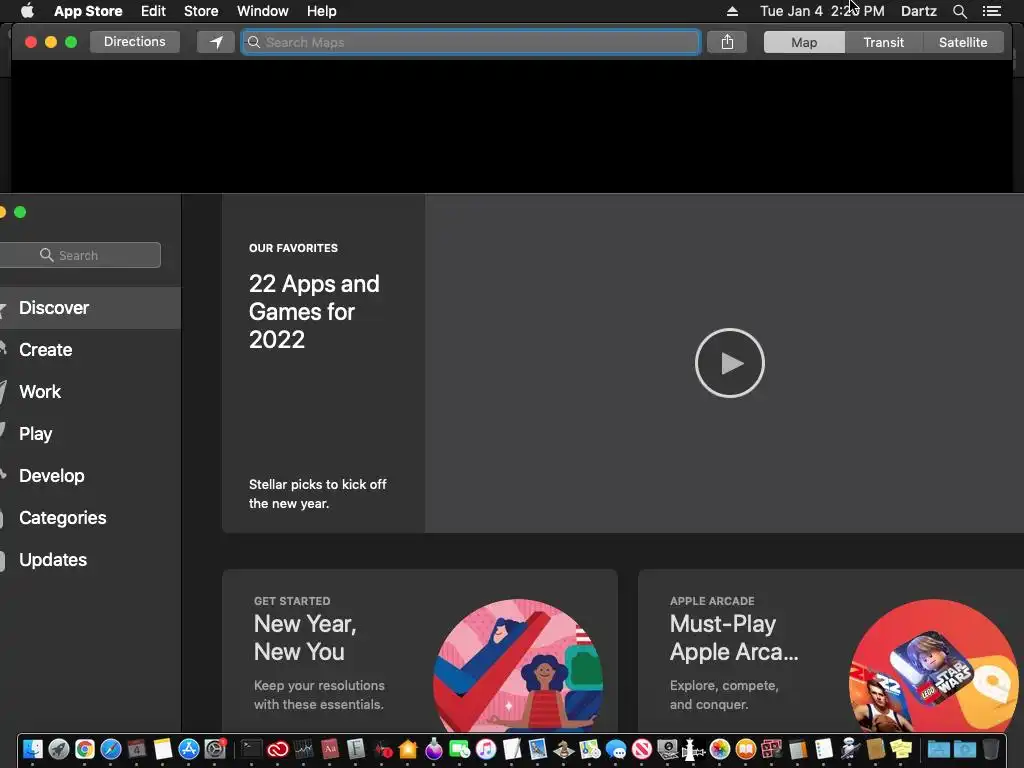
Task: Click the App Store Search field
Action: coord(80,255)
